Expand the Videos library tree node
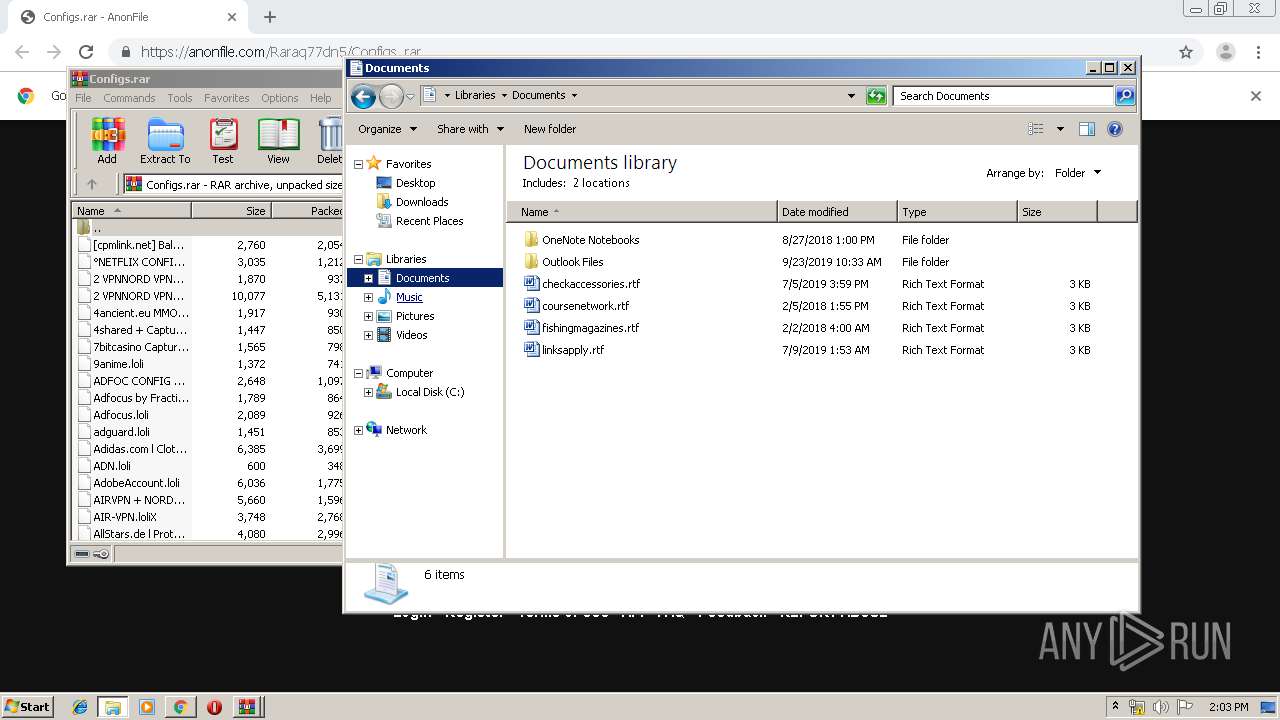The image size is (1280, 720). (368, 335)
